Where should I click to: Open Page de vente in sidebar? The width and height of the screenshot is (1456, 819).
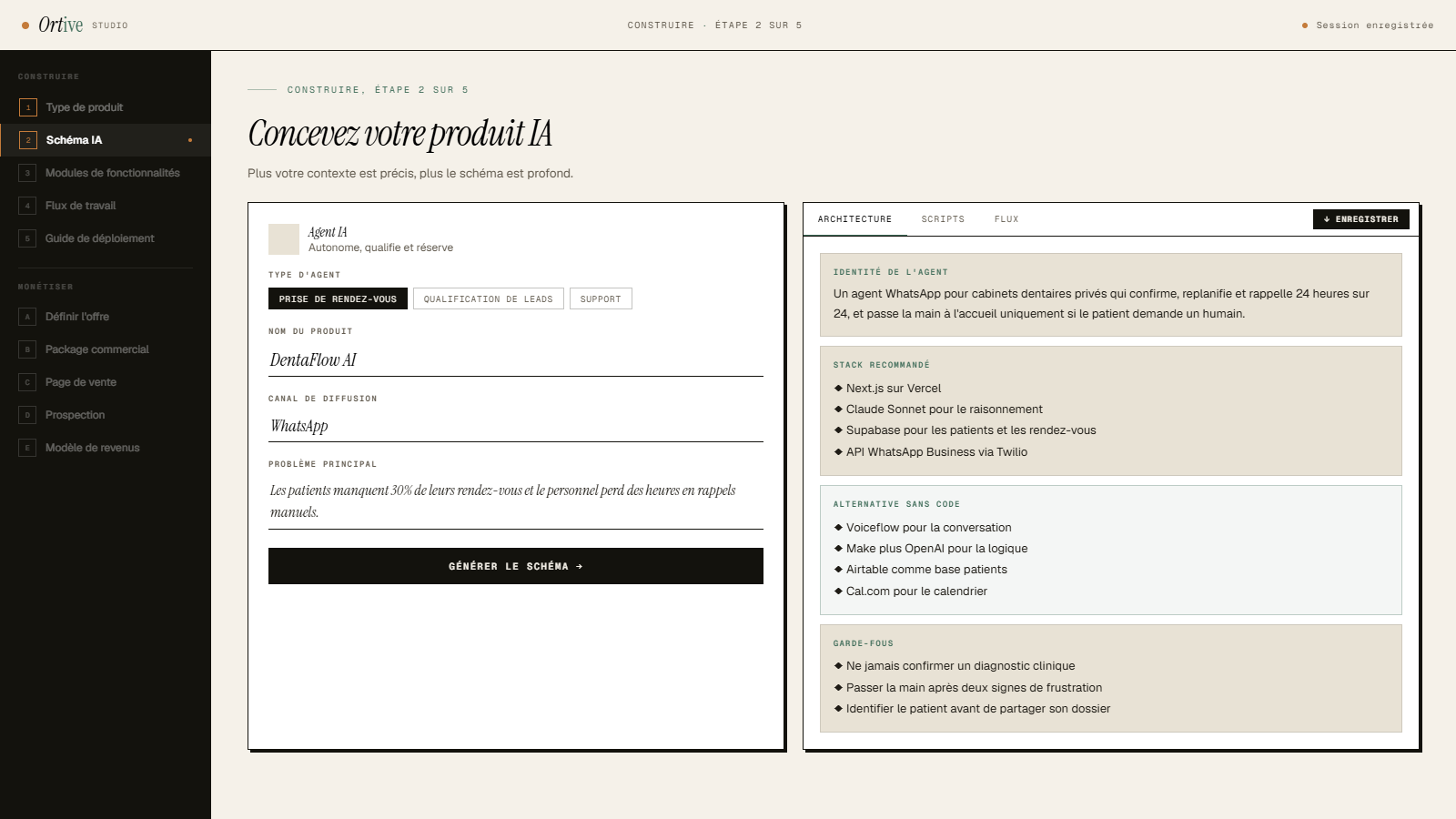[106, 382]
